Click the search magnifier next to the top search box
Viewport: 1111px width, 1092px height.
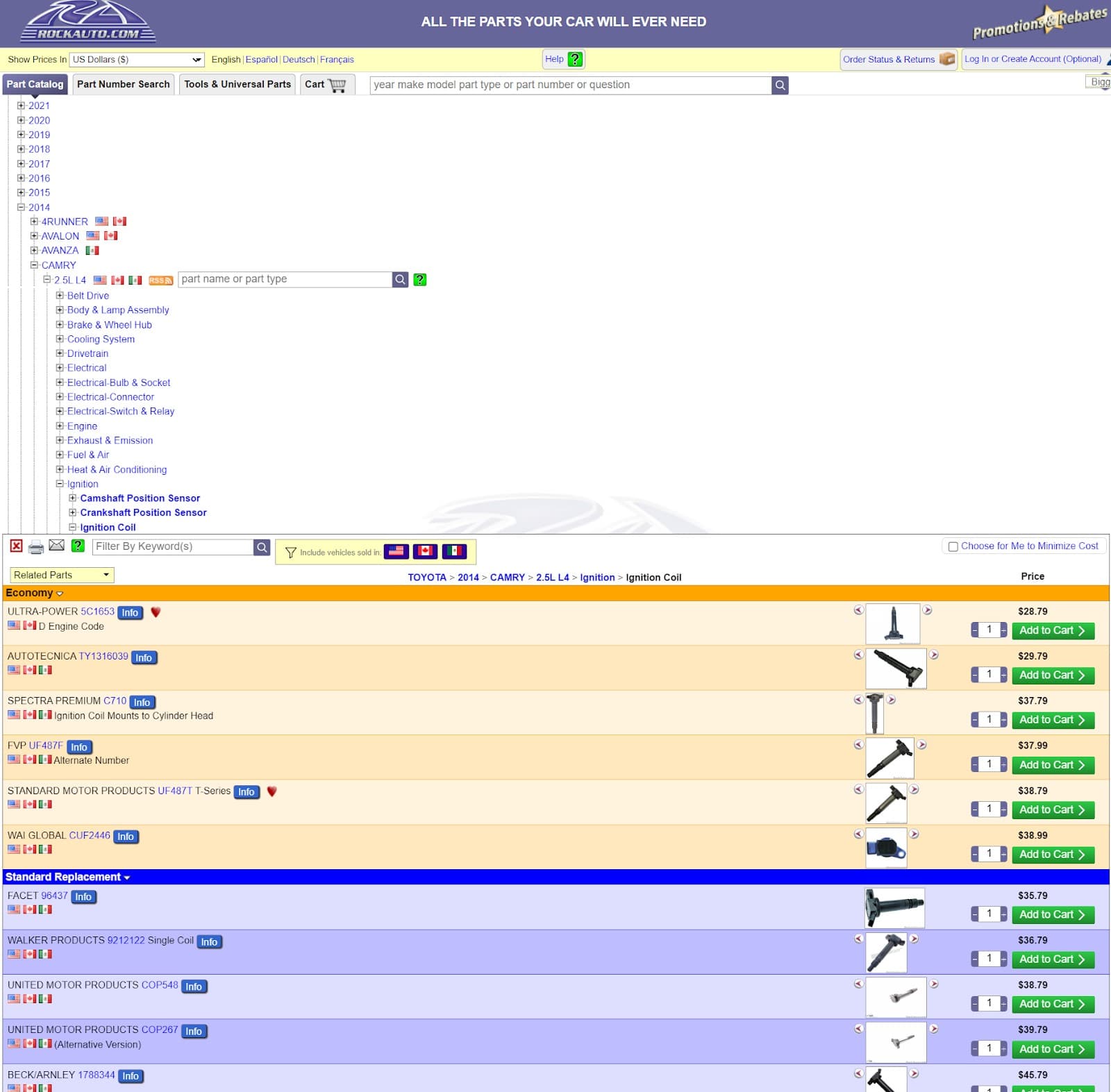tap(780, 85)
